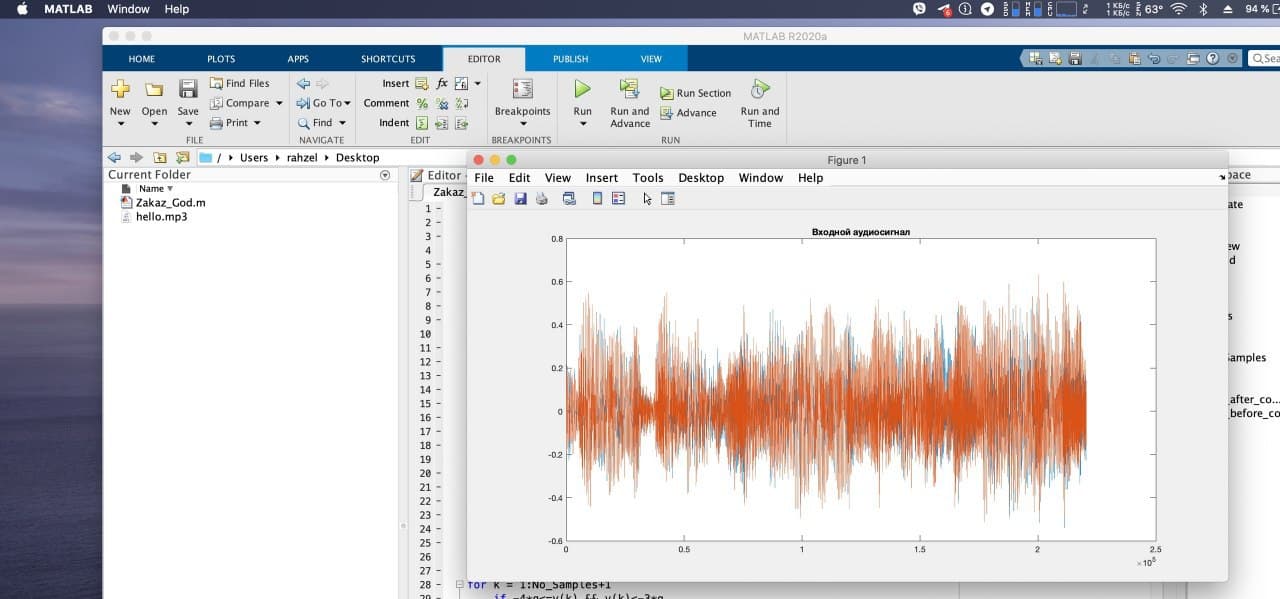1280x599 pixels.
Task: Click the Run and Time icon
Action: click(x=760, y=90)
